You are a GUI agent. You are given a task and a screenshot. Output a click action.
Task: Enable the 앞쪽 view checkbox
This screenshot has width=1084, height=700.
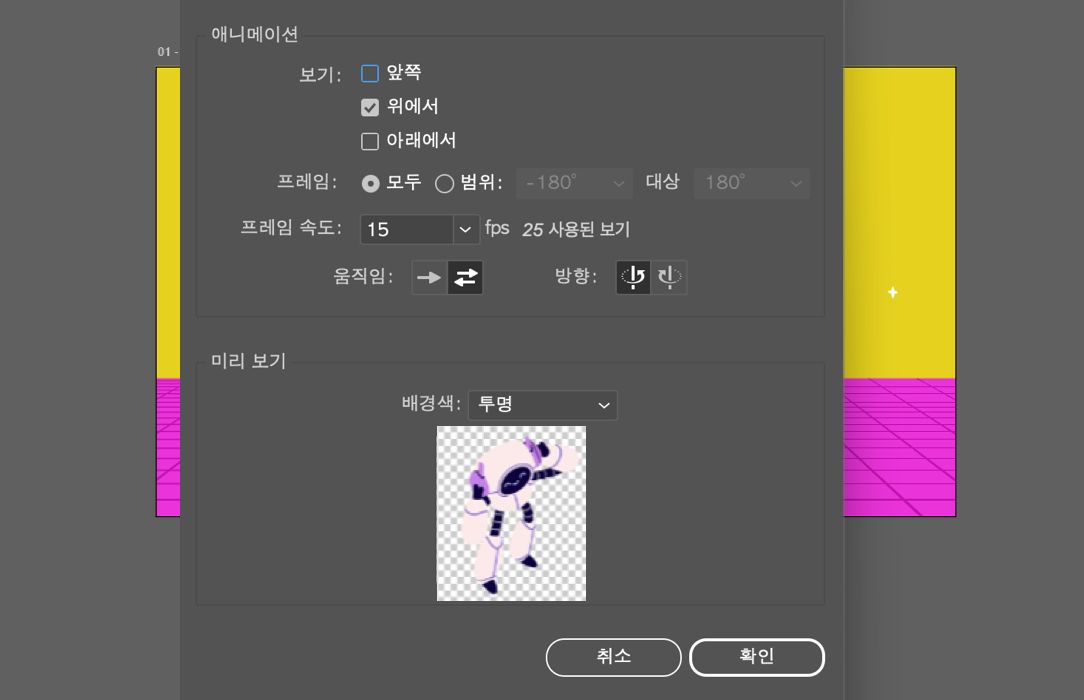369,72
